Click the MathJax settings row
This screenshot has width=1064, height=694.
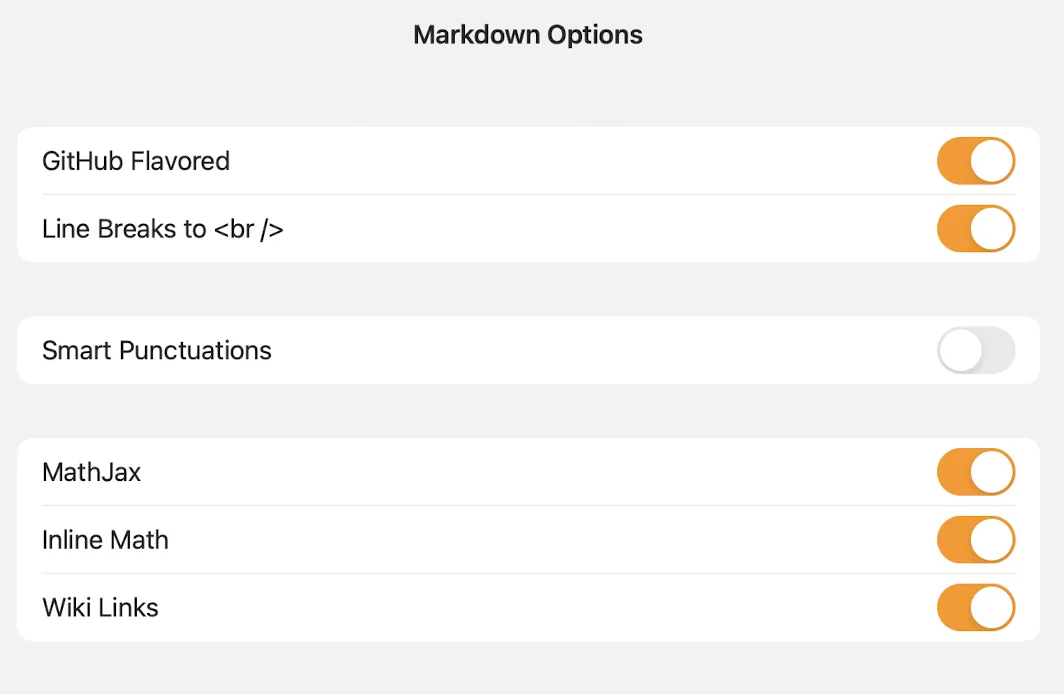coord(500,471)
